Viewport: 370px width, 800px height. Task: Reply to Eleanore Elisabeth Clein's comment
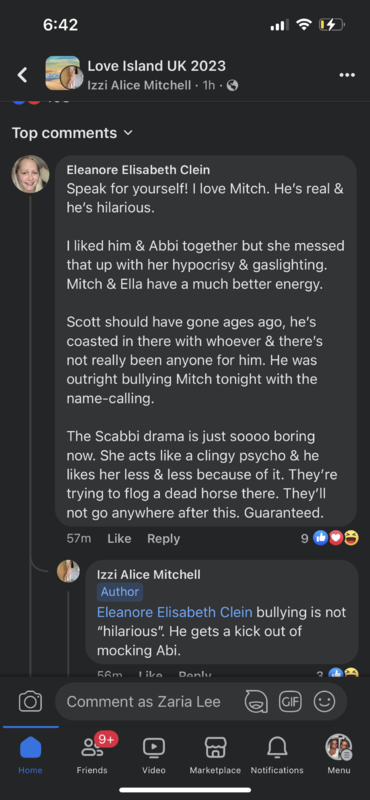click(163, 538)
